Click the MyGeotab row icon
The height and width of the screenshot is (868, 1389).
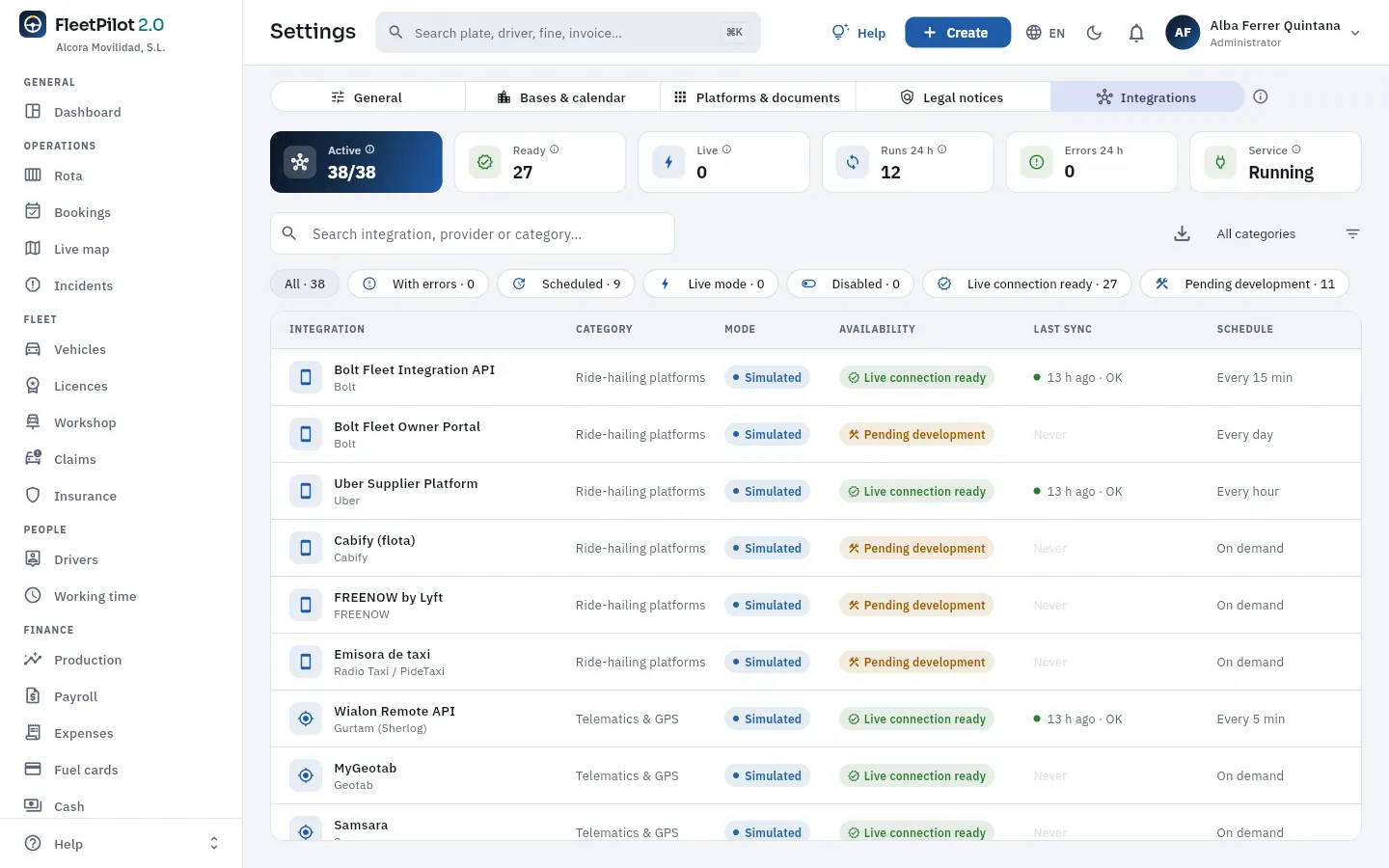(x=306, y=775)
